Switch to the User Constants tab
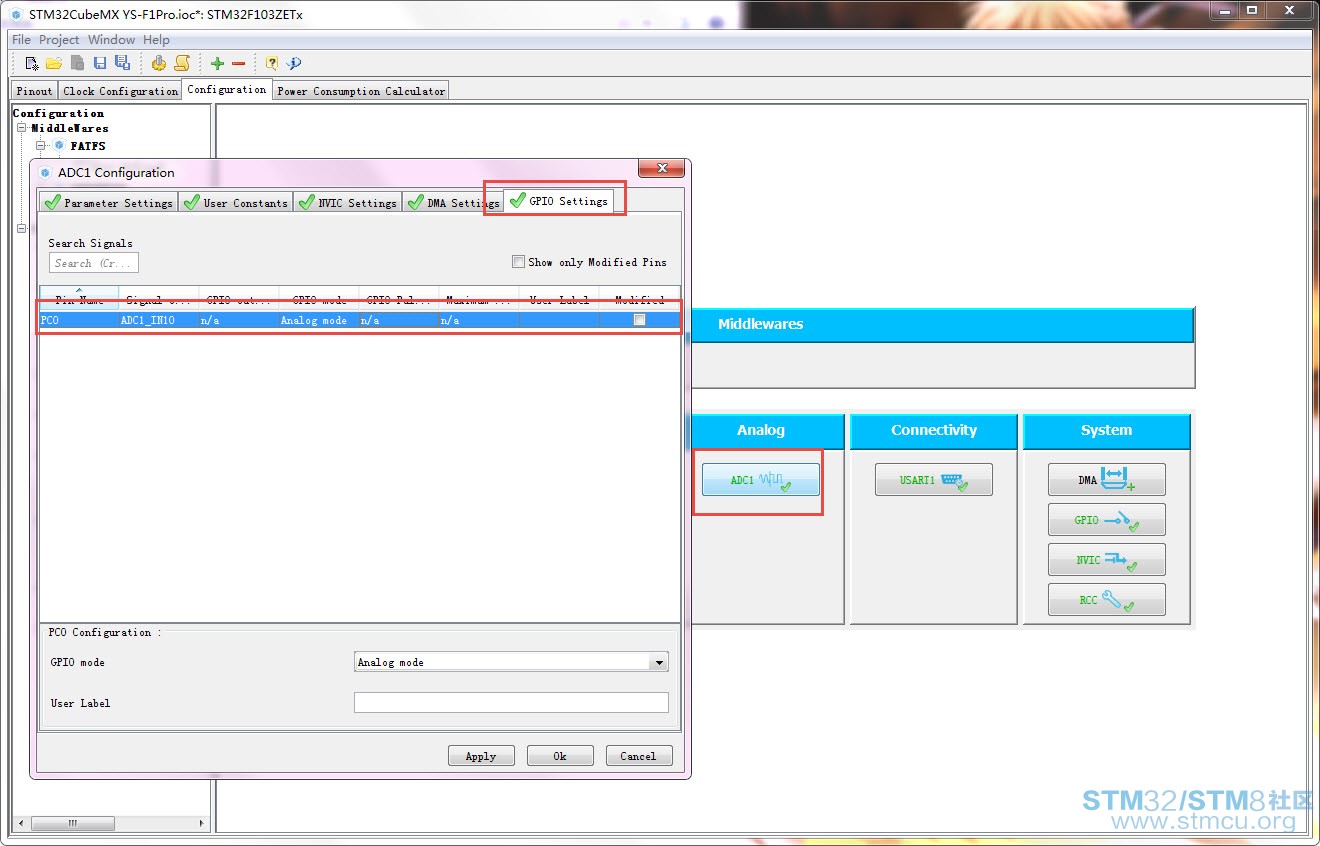Viewport: 1320px width, 846px height. (x=236, y=202)
